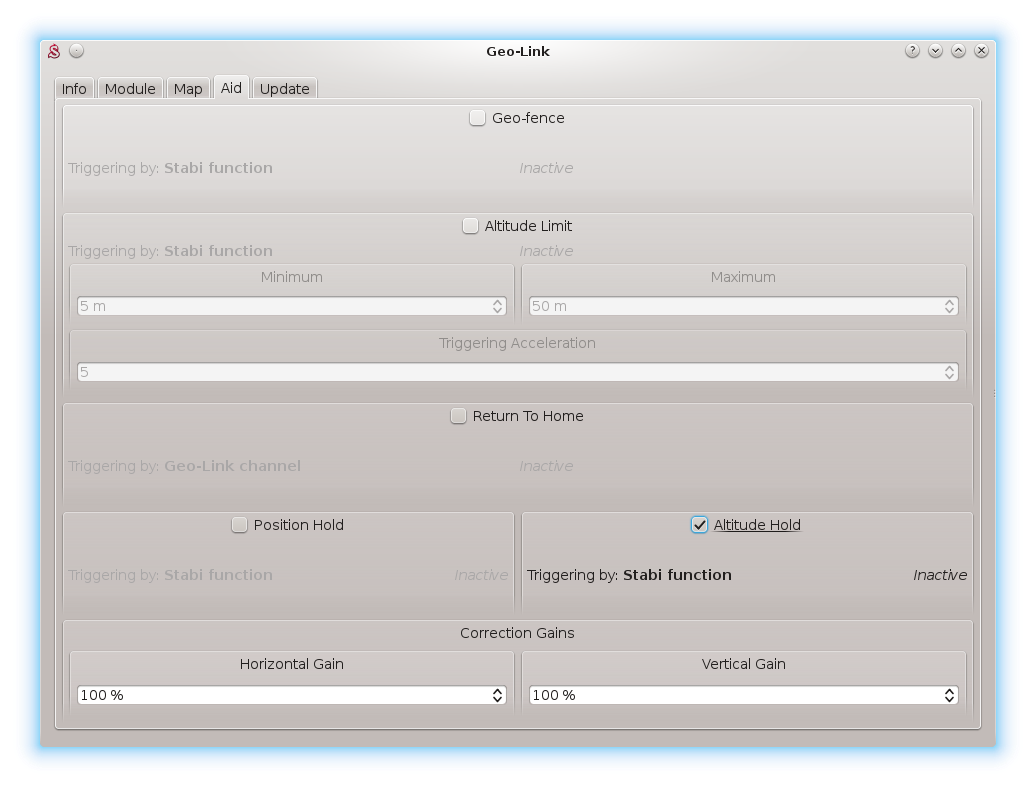This screenshot has height=787, width=1036.
Task: Enable the Altitude Limit checkbox
Action: tap(470, 226)
